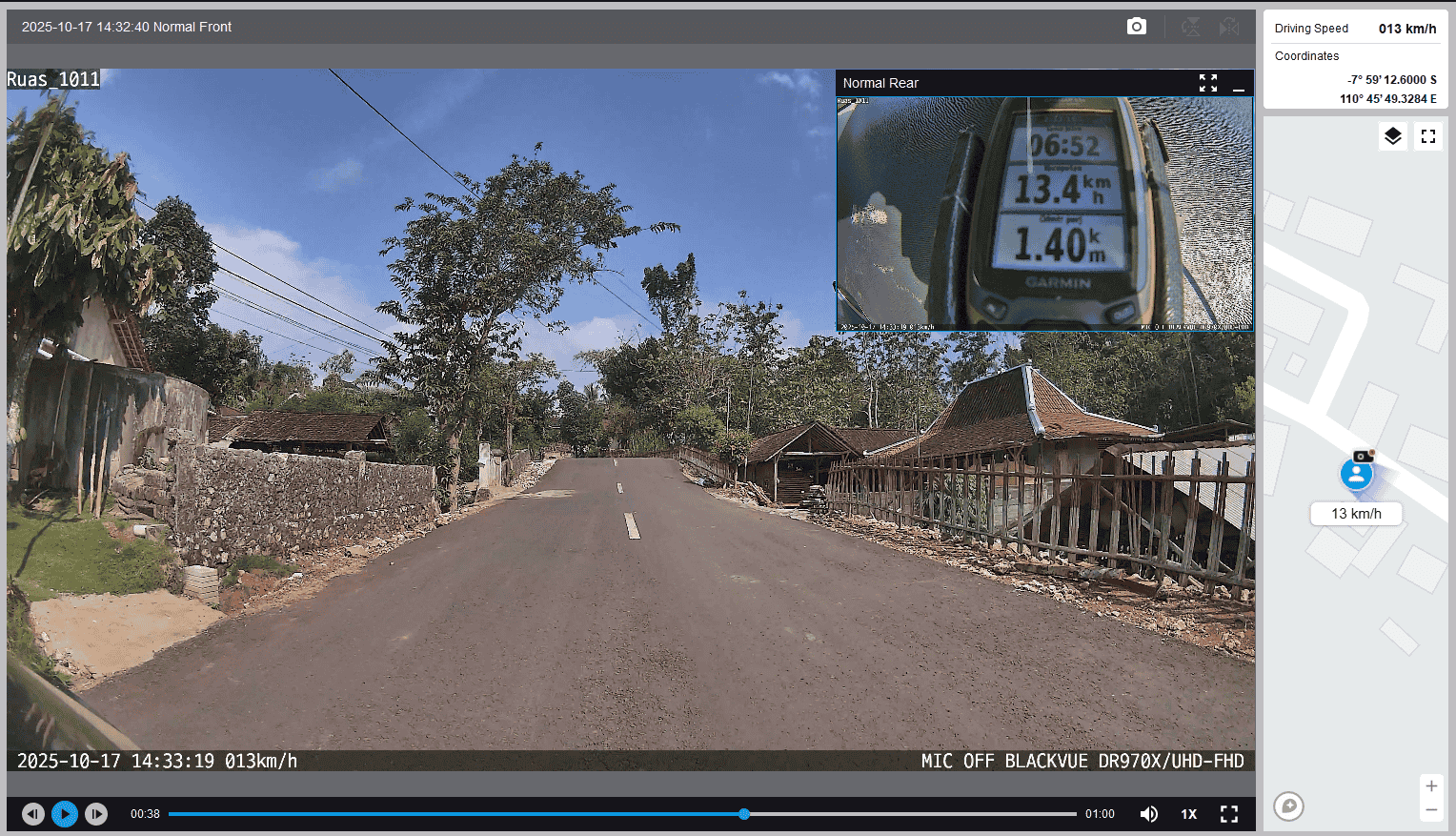Zoom in on the map
1456x836 pixels.
point(1430,786)
